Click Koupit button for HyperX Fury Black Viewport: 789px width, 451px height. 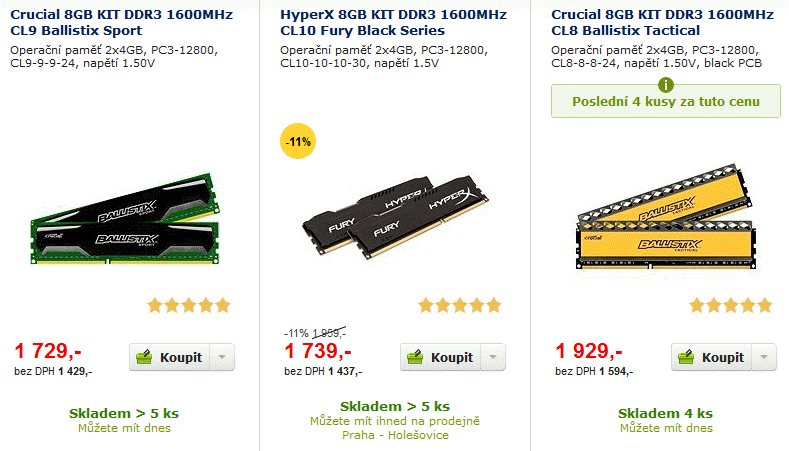(x=439, y=357)
